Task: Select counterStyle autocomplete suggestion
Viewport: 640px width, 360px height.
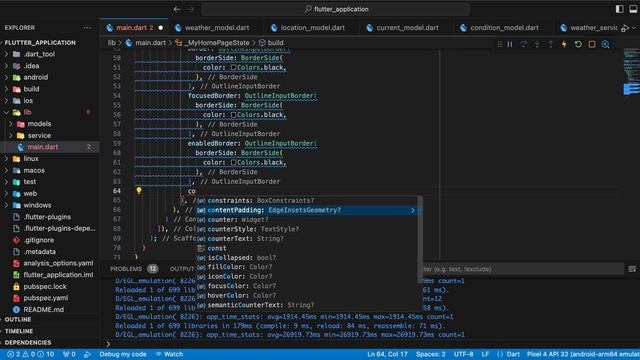Action: point(306,229)
